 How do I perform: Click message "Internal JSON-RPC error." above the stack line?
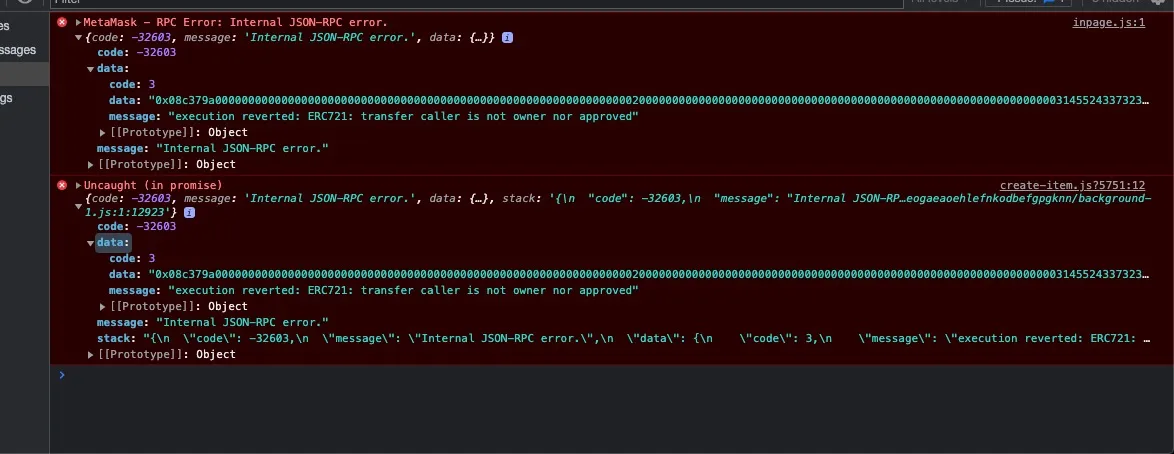[213, 322]
